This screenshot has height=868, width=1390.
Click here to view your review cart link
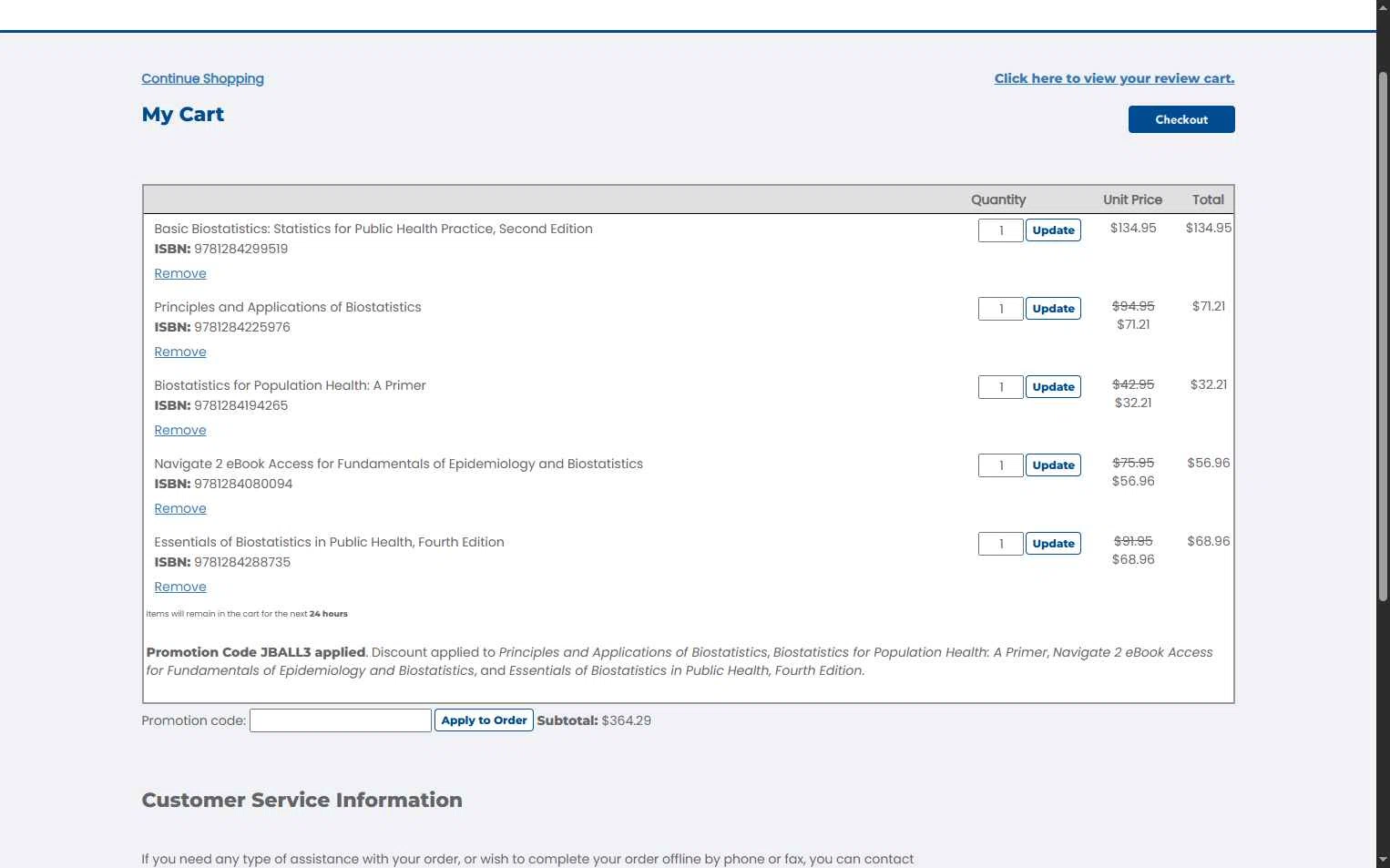click(1114, 78)
